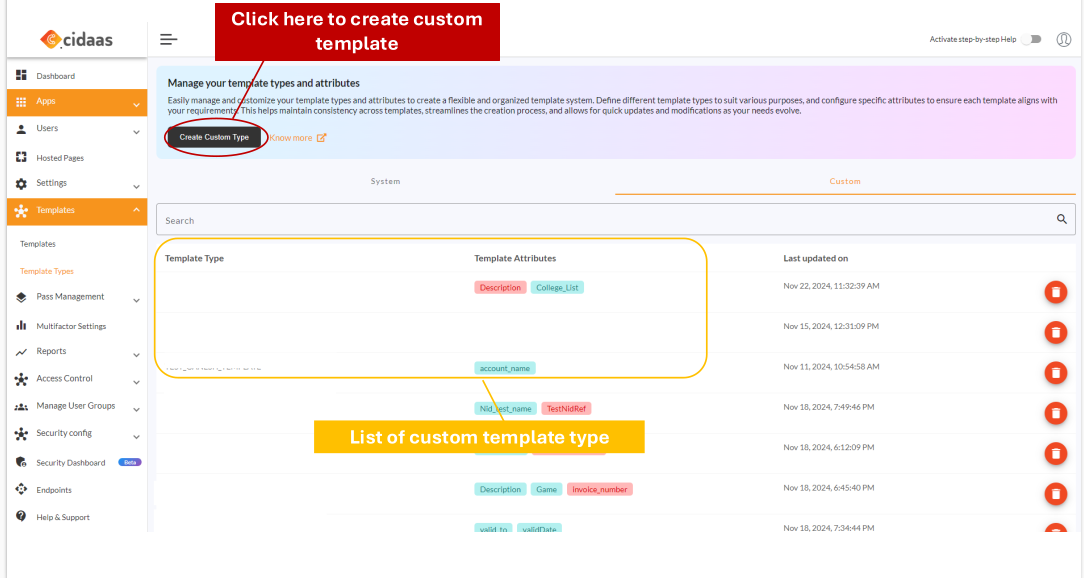The height and width of the screenshot is (578, 1084).
Task: Click the Create Custom Type button
Action: pyautogui.click(x=215, y=136)
